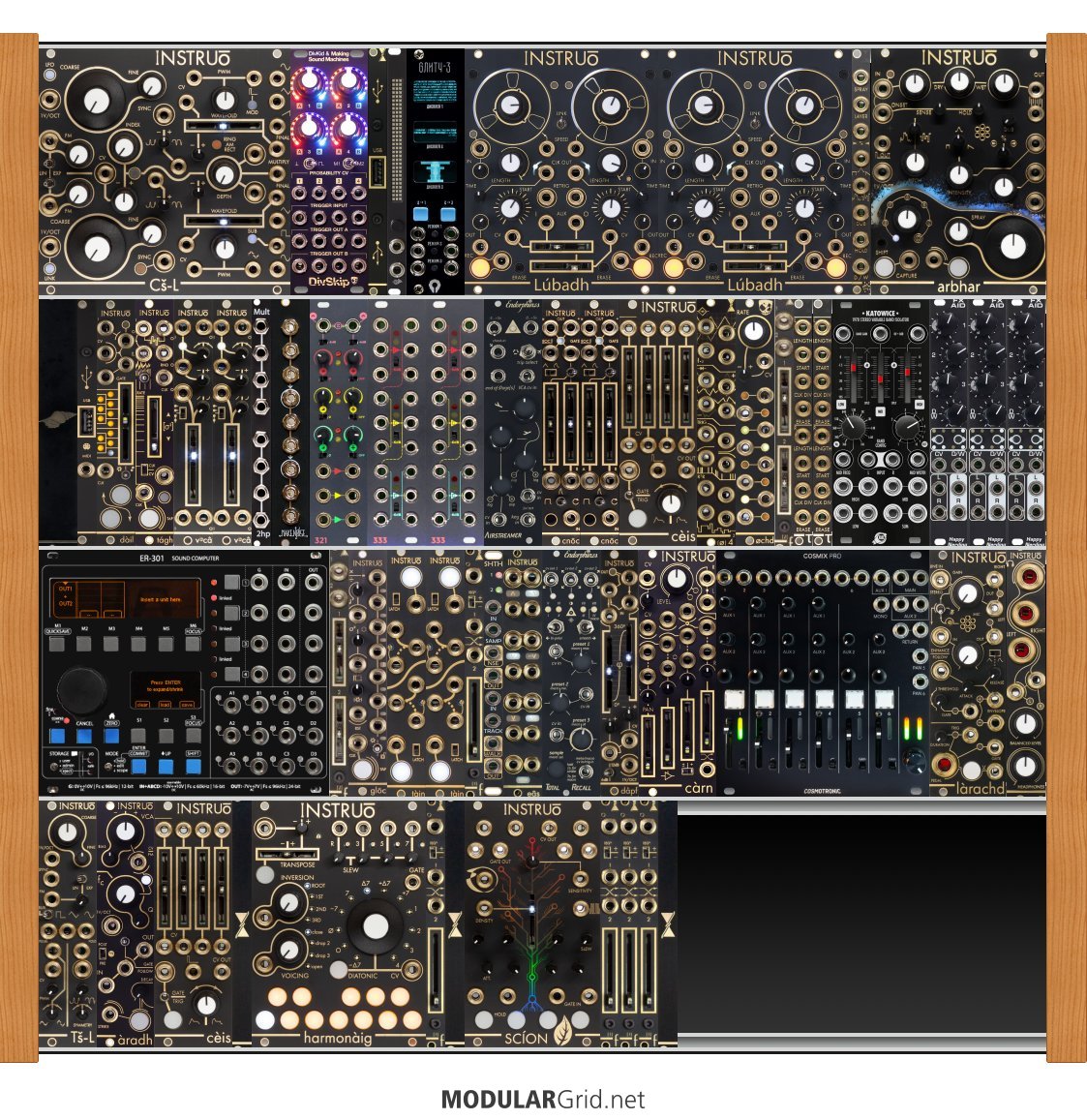1087x1120 pixels.
Task: Click the white first key on harmonàig keyboard
Action: pyautogui.click(x=265, y=1019)
